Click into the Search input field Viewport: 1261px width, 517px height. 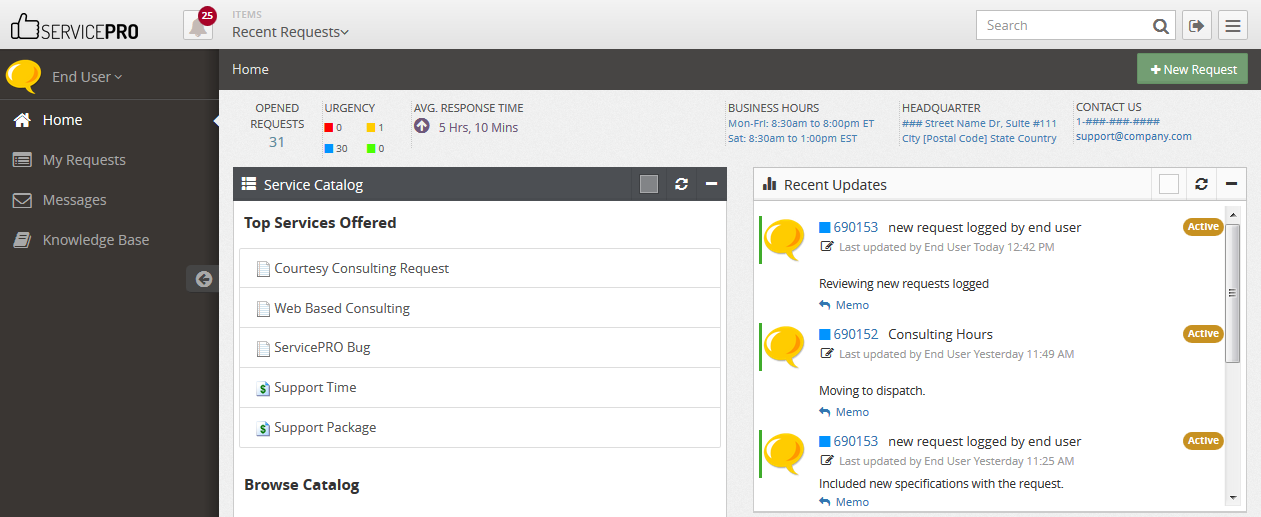click(x=1063, y=26)
